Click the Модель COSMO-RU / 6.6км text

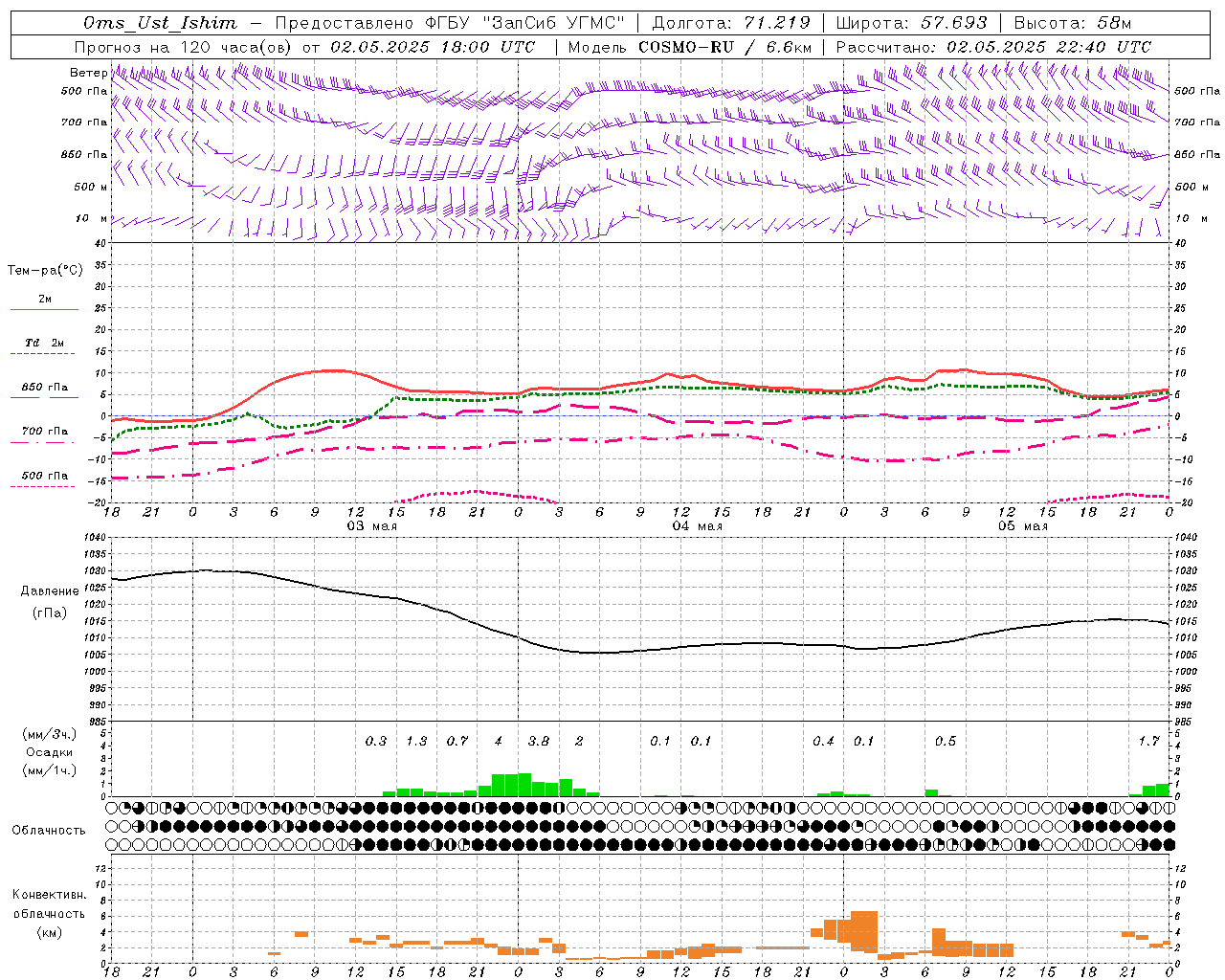690,47
